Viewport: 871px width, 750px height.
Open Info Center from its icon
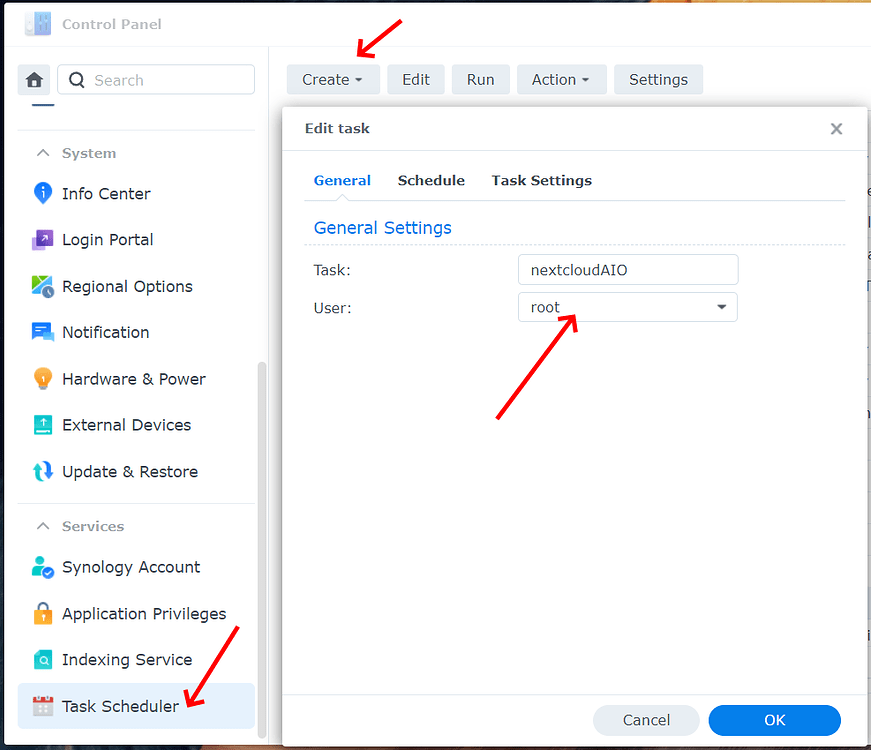click(x=42, y=193)
